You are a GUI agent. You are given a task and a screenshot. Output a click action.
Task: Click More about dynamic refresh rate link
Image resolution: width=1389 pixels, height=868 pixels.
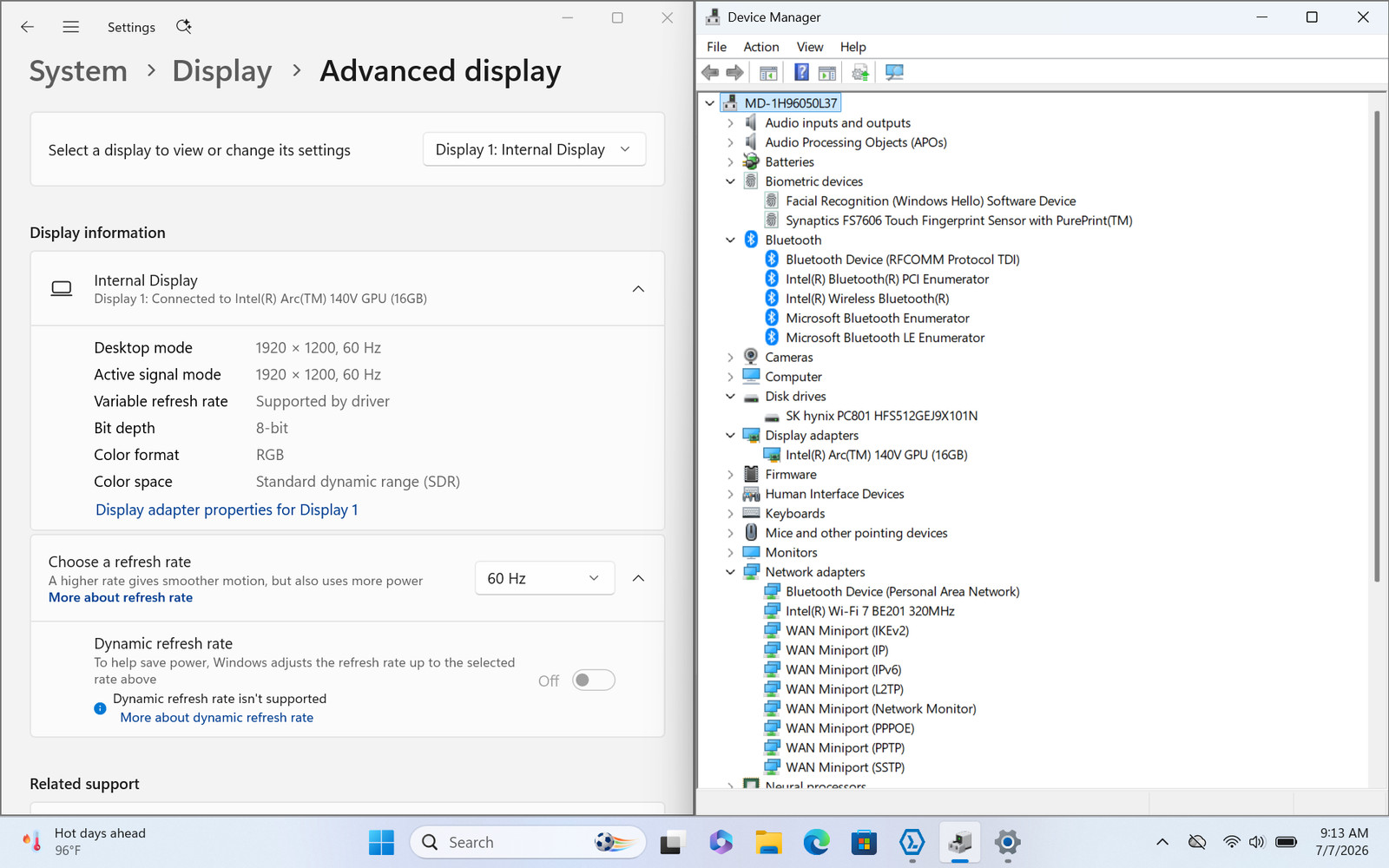[x=216, y=718]
